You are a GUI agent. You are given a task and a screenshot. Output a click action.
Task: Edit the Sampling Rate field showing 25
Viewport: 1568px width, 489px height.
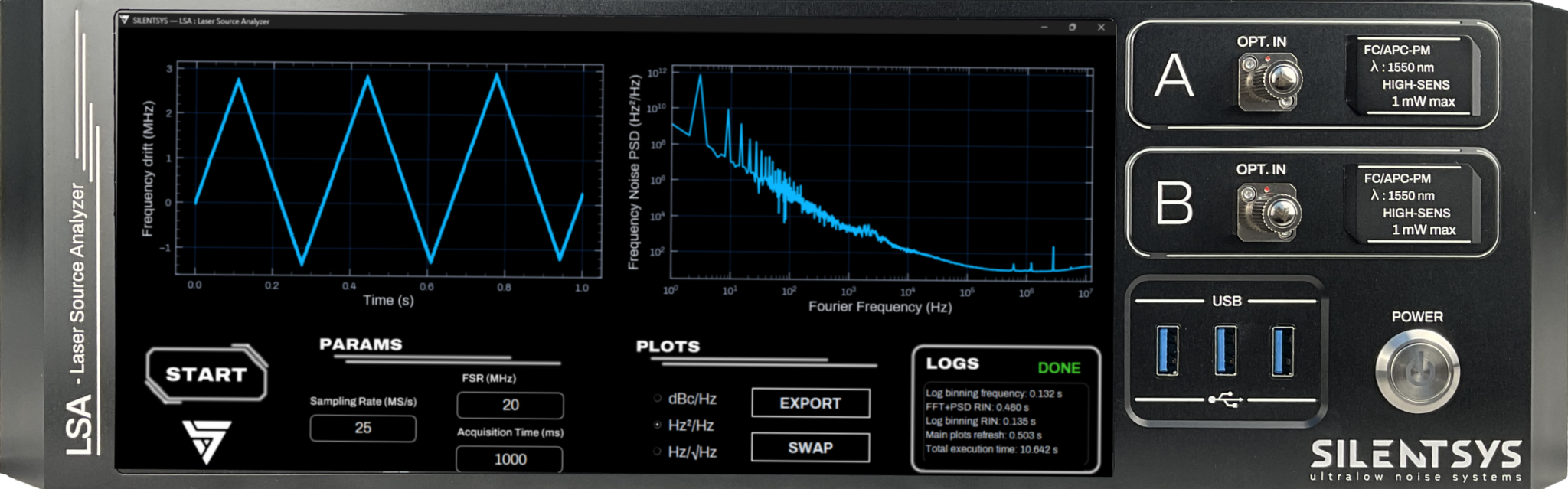pos(363,429)
